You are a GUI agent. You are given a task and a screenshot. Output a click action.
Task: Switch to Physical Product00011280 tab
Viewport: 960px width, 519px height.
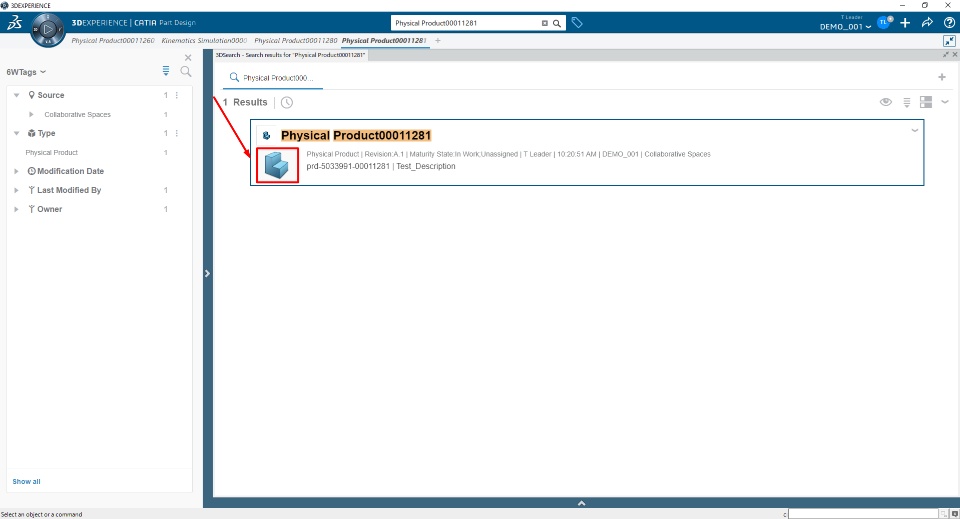296,40
